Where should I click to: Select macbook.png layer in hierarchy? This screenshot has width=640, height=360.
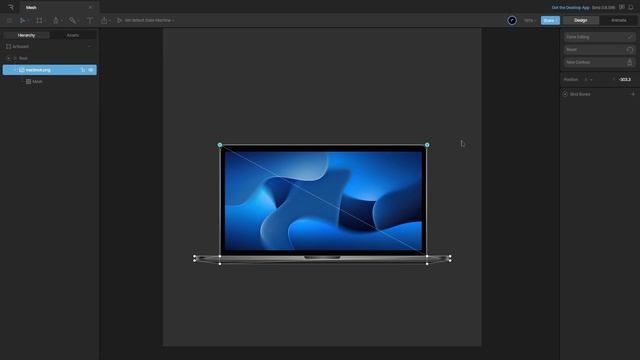coord(49,70)
